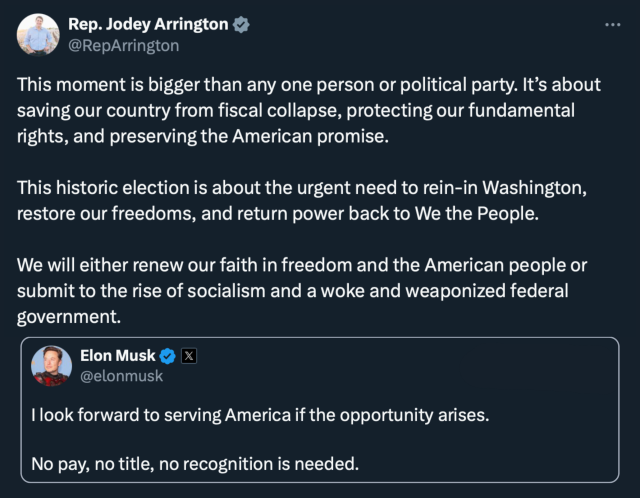
Task: Click Elon Musk's blue verified checkmark
Action: [168, 355]
